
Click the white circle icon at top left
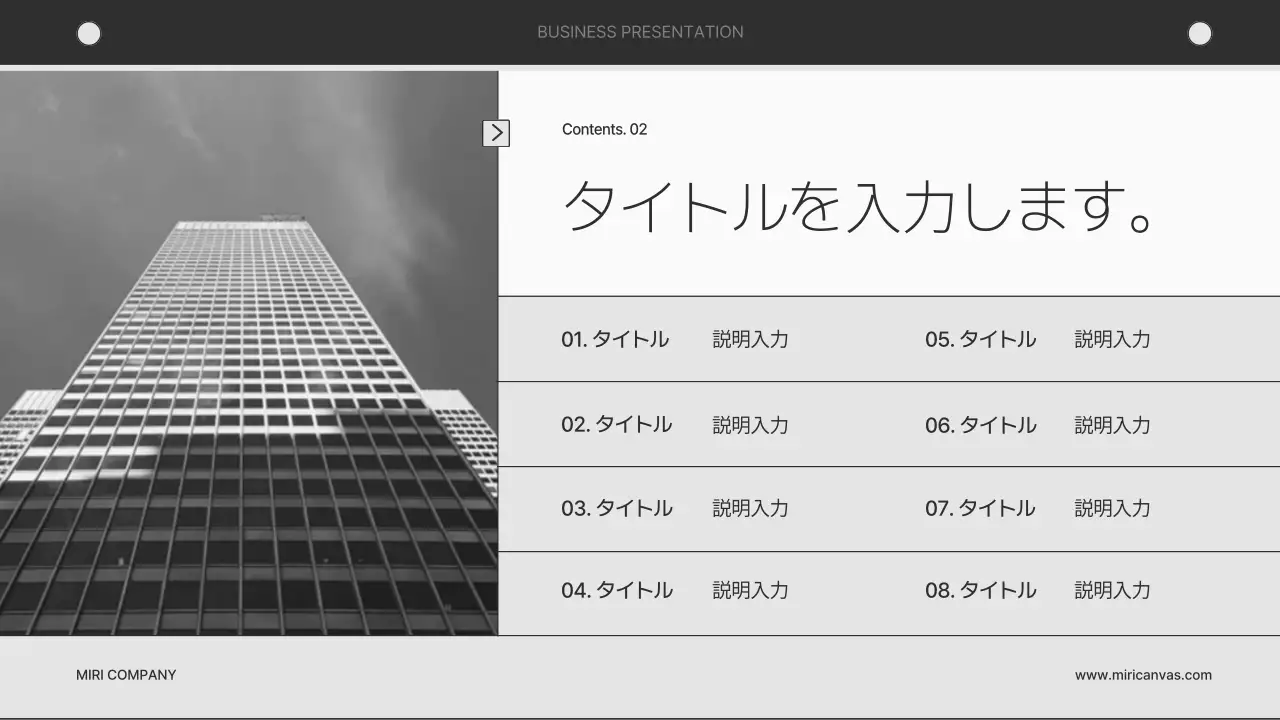[89, 33]
